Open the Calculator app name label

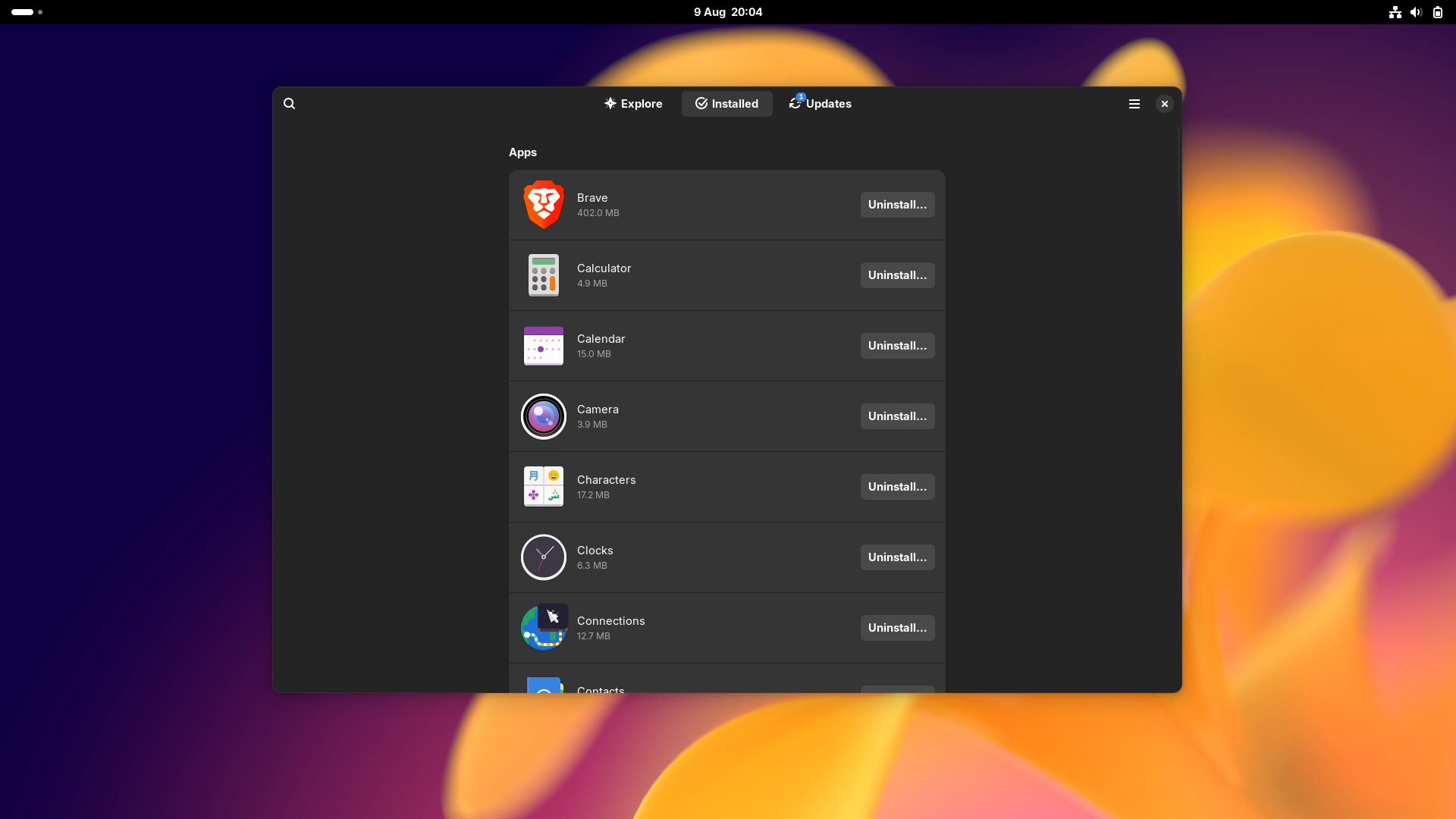604,268
